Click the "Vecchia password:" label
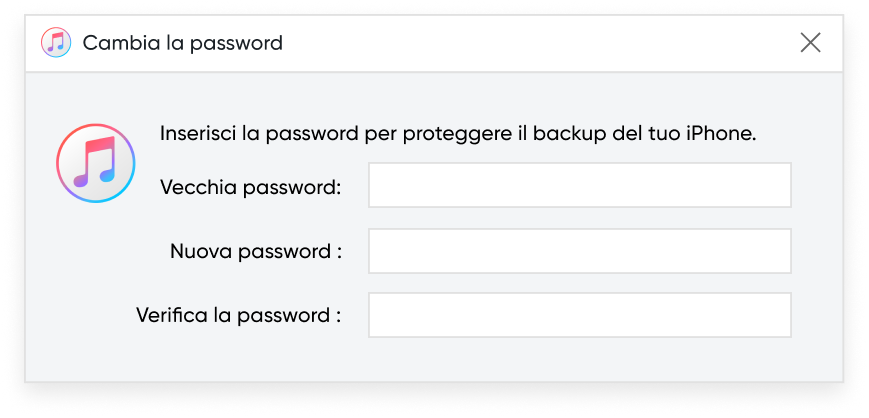The image size is (869, 418). click(x=250, y=186)
